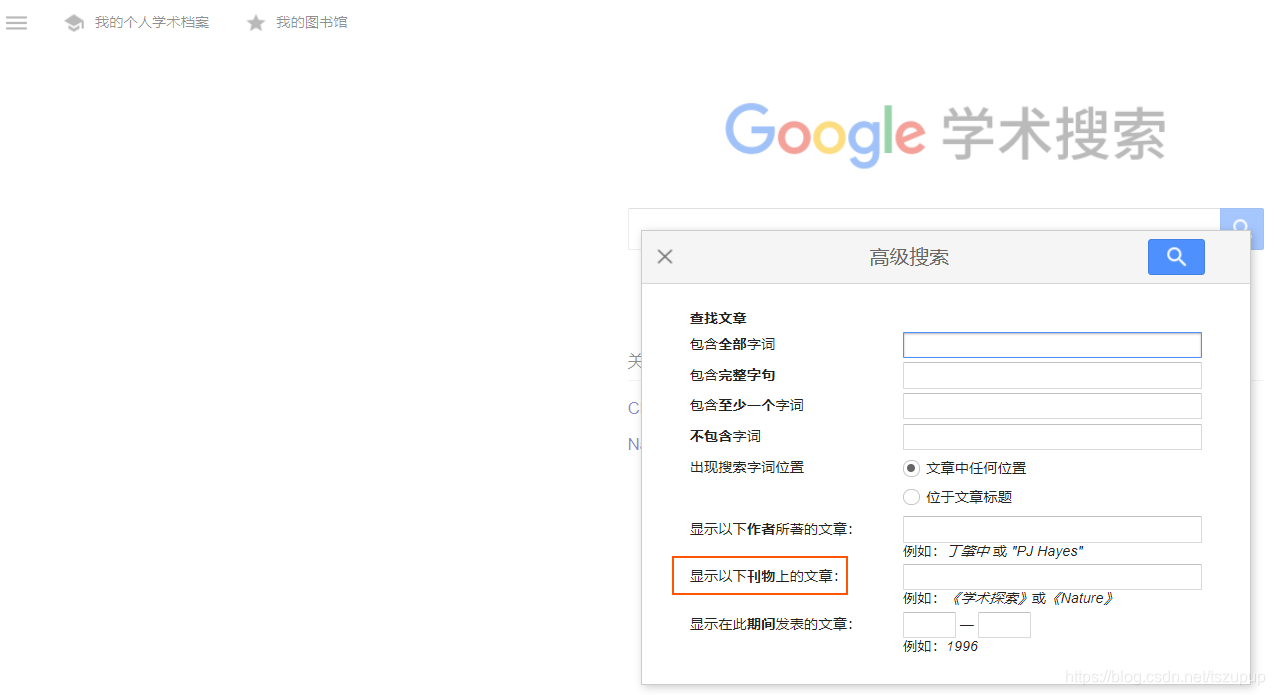Click the 查找文章 heading text
The image size is (1275, 695).
click(718, 318)
